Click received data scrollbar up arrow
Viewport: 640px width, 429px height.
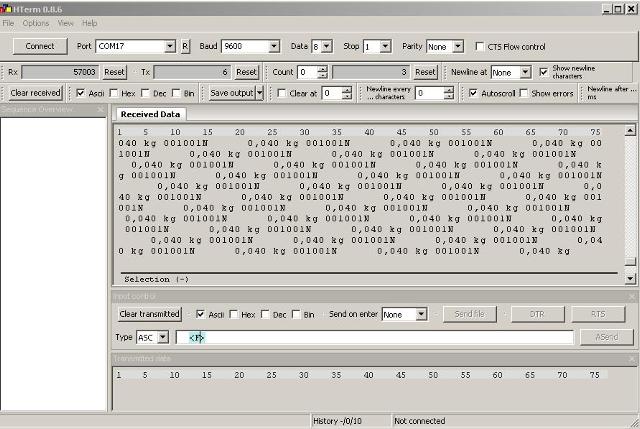click(630, 130)
